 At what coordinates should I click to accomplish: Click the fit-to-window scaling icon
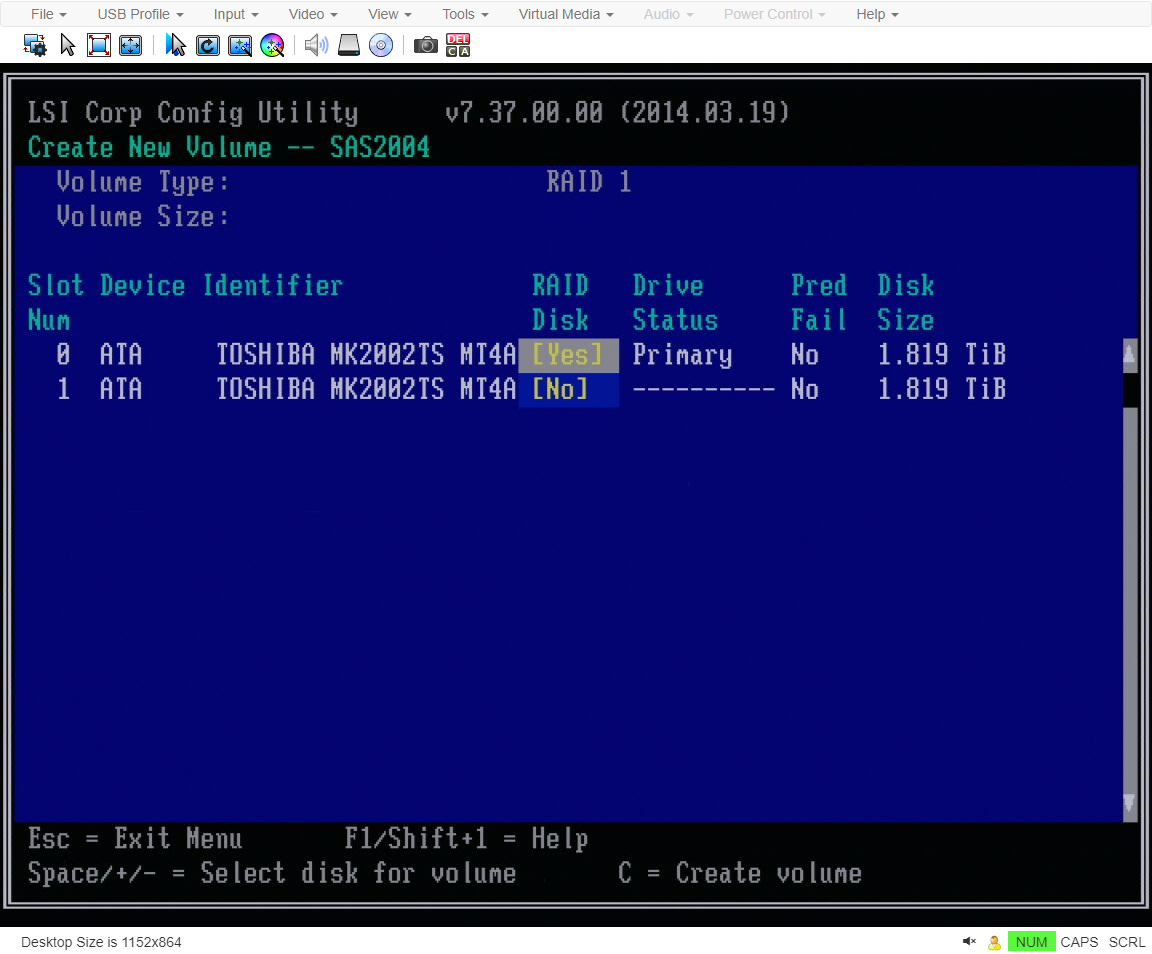coord(130,46)
